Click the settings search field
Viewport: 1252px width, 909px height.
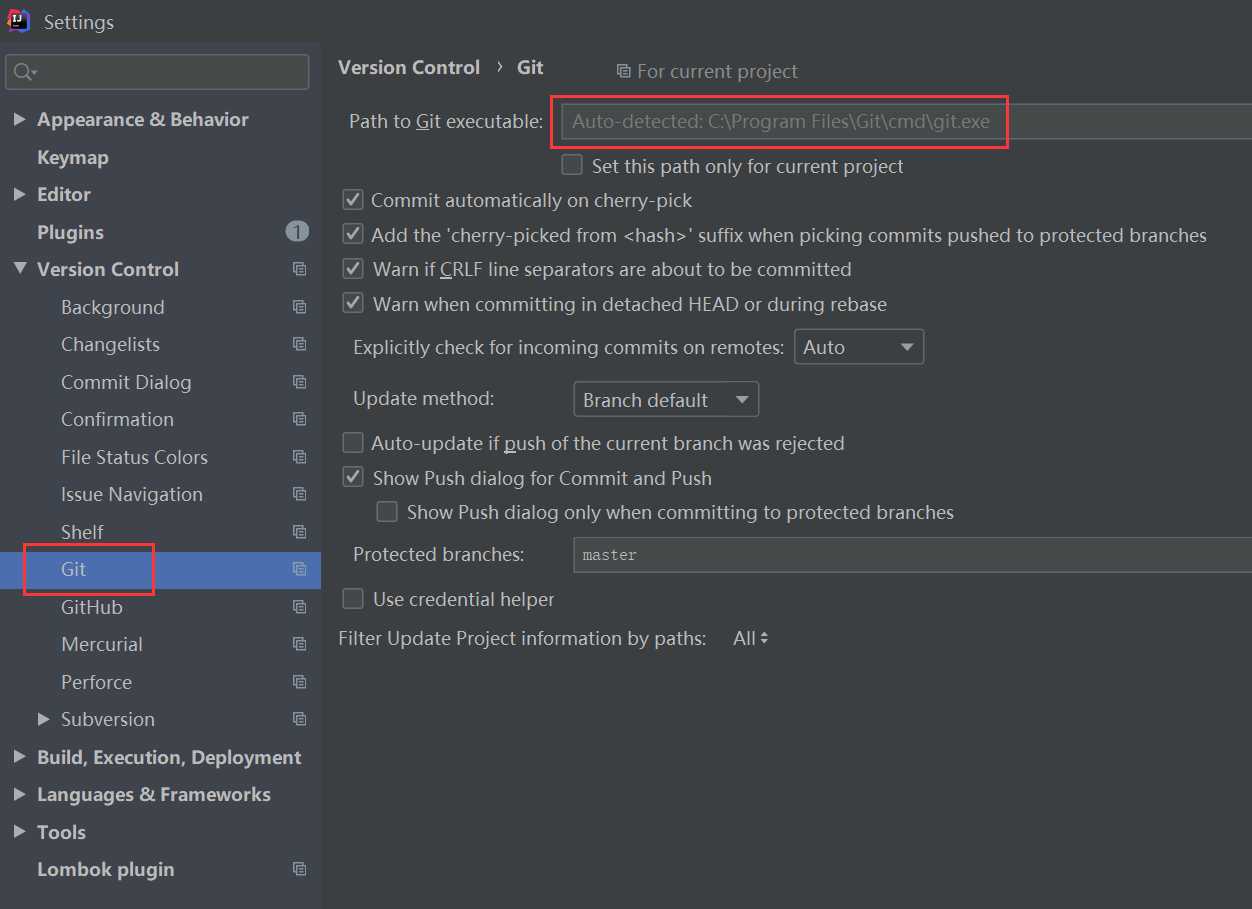(x=157, y=72)
